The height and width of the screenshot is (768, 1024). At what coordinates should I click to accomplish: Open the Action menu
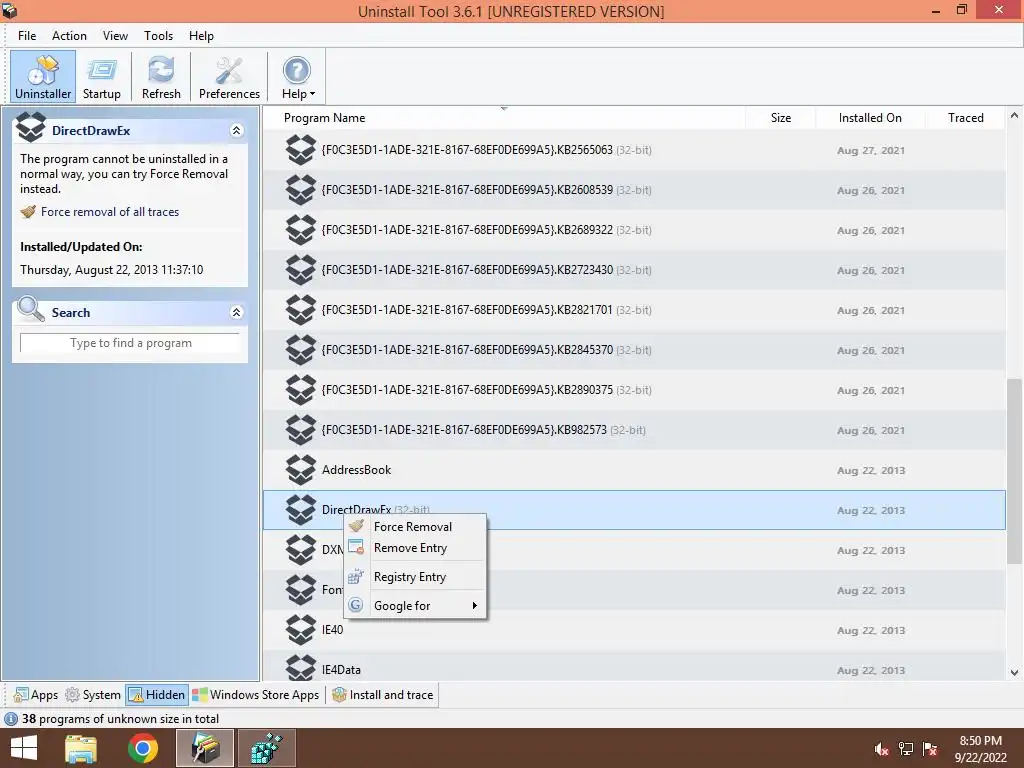[69, 36]
